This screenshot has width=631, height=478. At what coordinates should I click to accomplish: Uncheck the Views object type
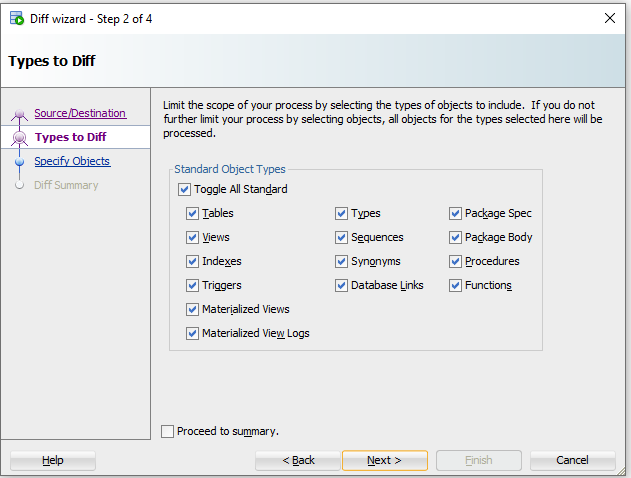point(192,238)
